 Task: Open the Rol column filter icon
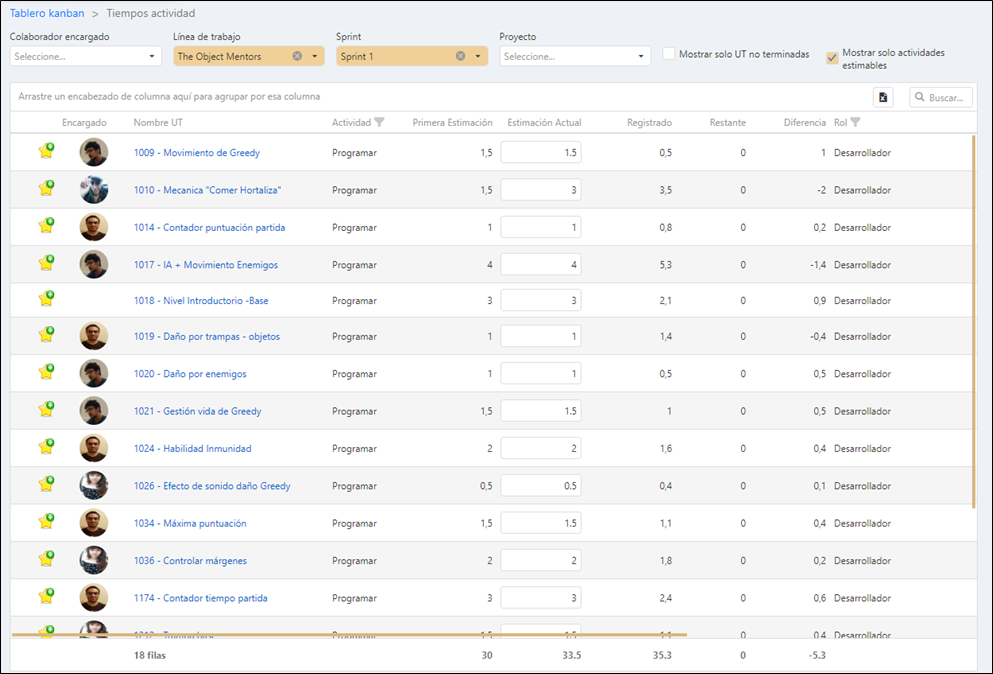[855, 123]
